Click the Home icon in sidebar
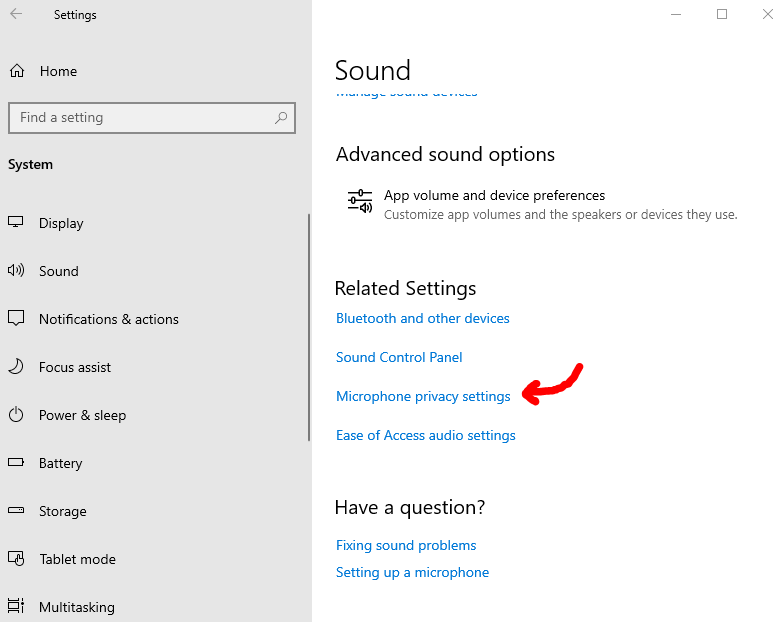Screen dimensions: 776x622 pos(16,71)
